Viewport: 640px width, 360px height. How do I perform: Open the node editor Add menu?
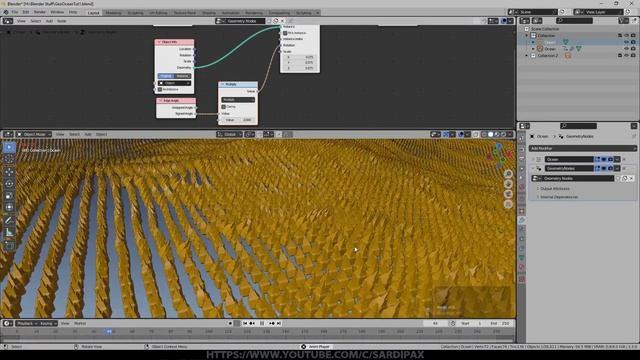pos(49,21)
